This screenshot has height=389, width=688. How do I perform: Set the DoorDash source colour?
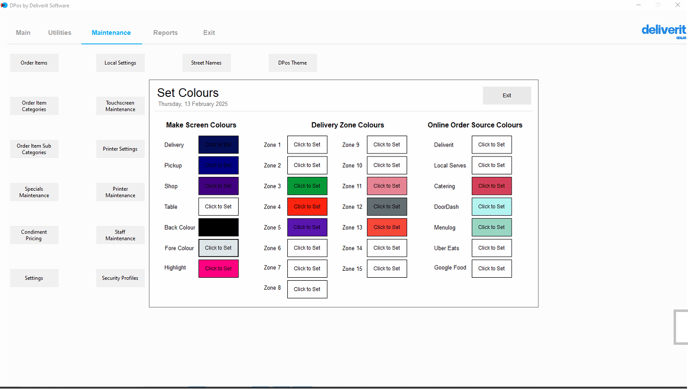pos(491,207)
